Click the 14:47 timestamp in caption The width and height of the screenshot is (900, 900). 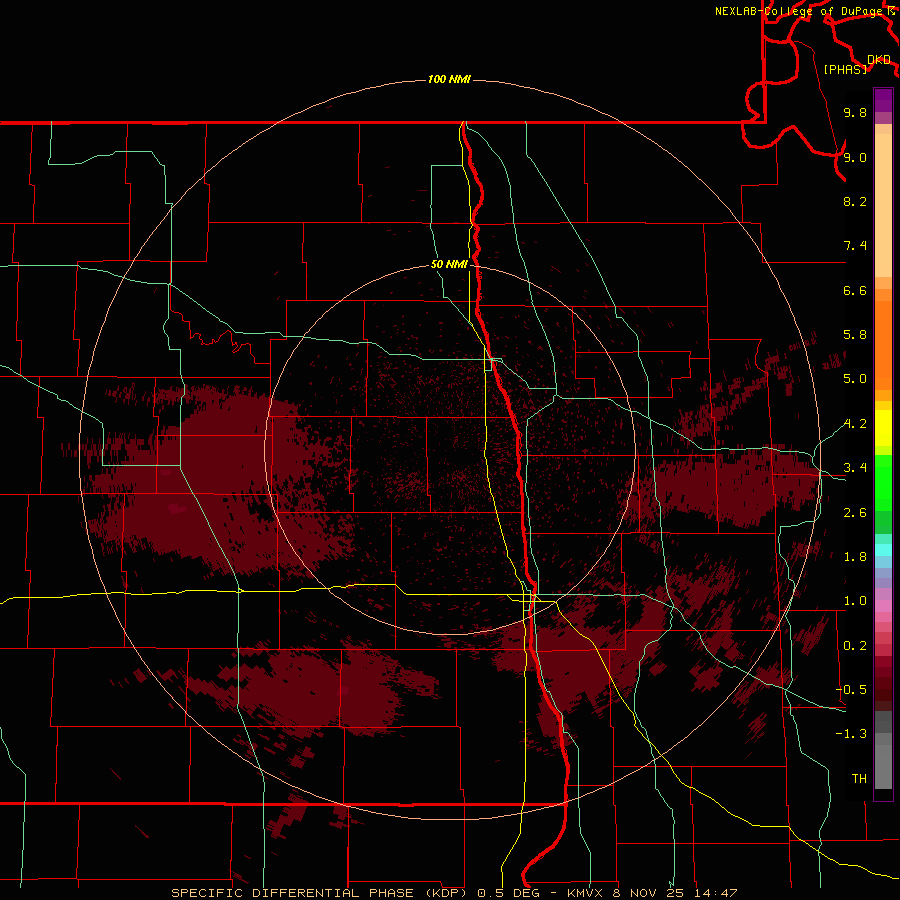(x=715, y=893)
